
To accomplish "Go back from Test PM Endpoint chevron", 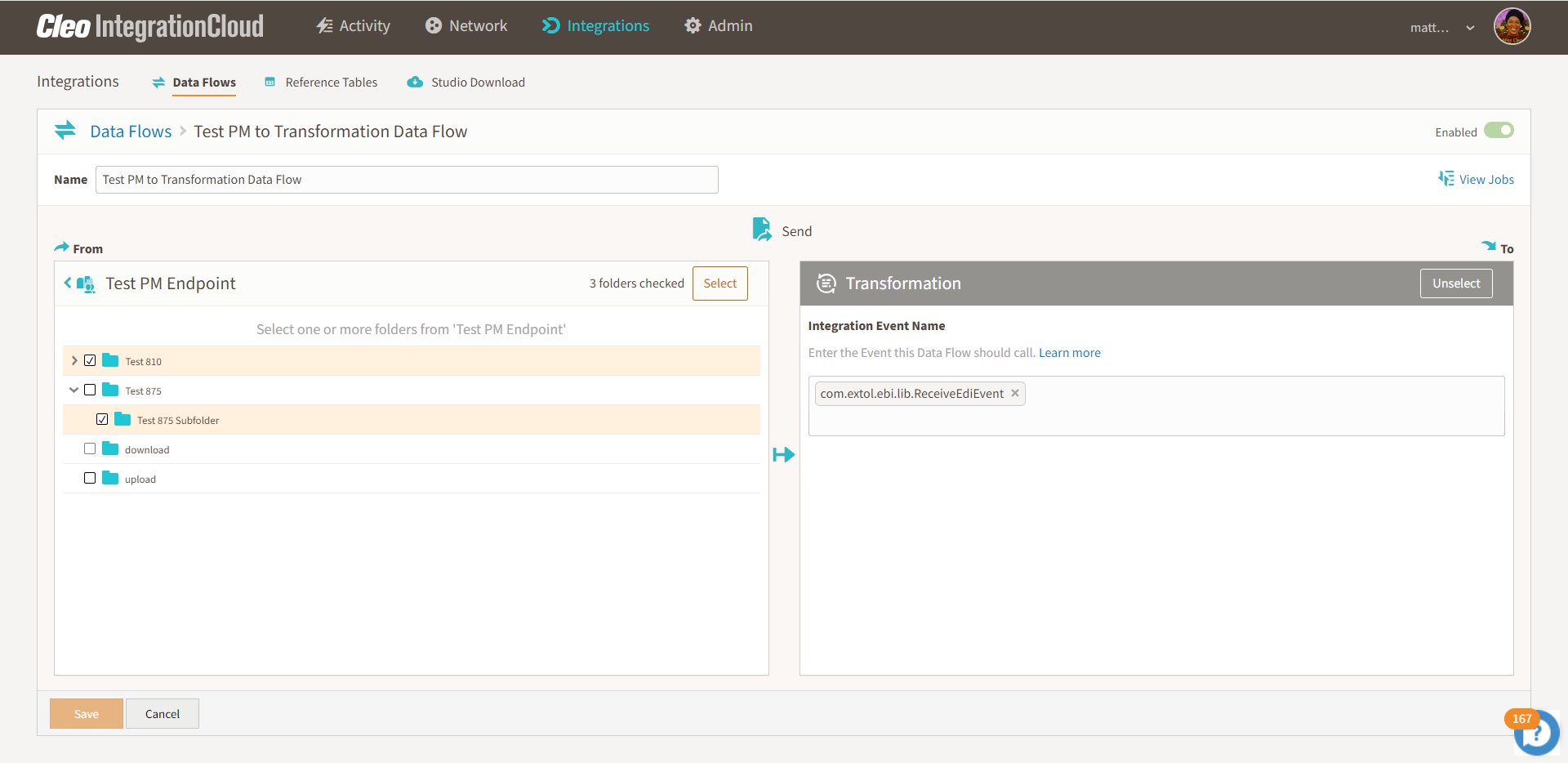I will [68, 283].
